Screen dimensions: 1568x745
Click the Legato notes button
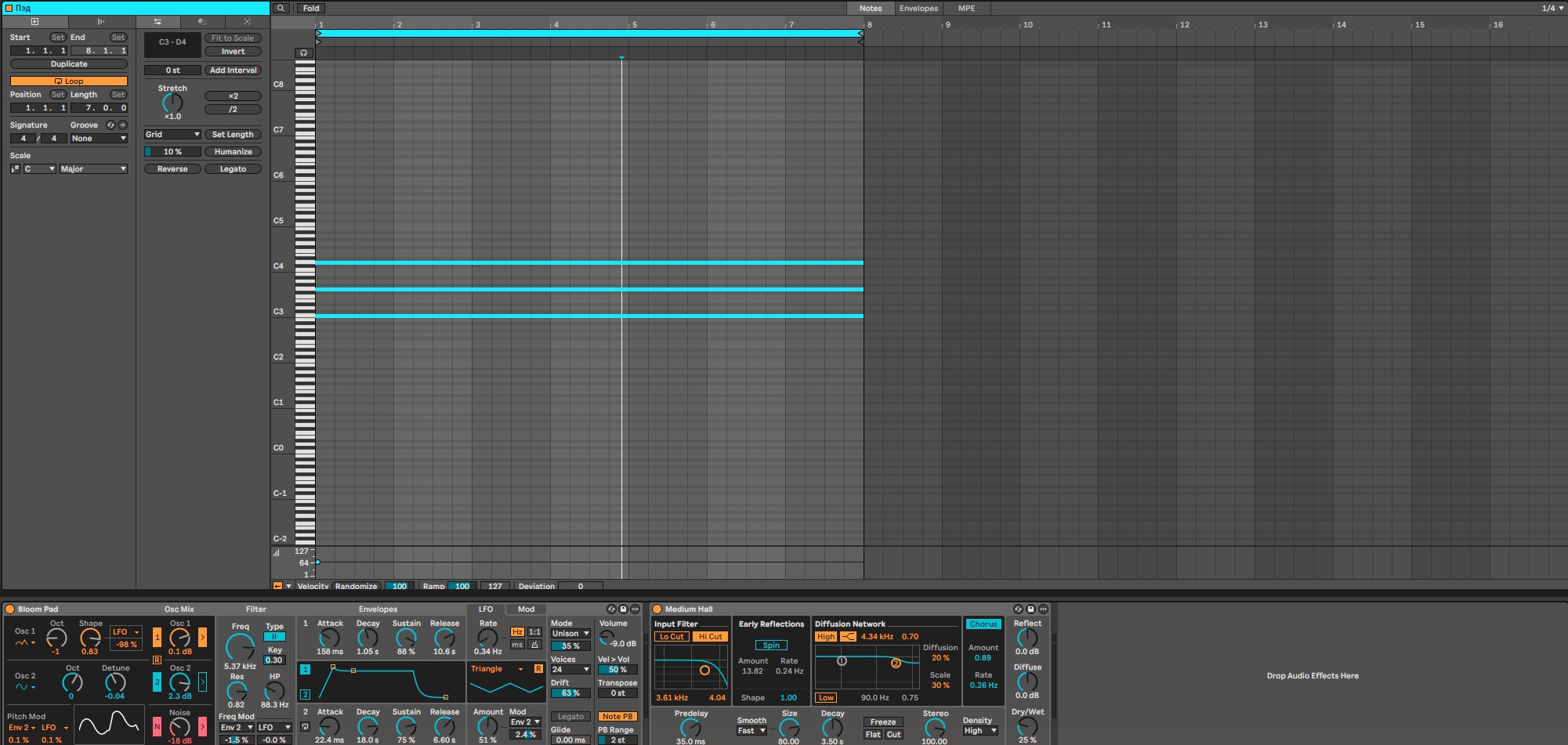pos(233,169)
